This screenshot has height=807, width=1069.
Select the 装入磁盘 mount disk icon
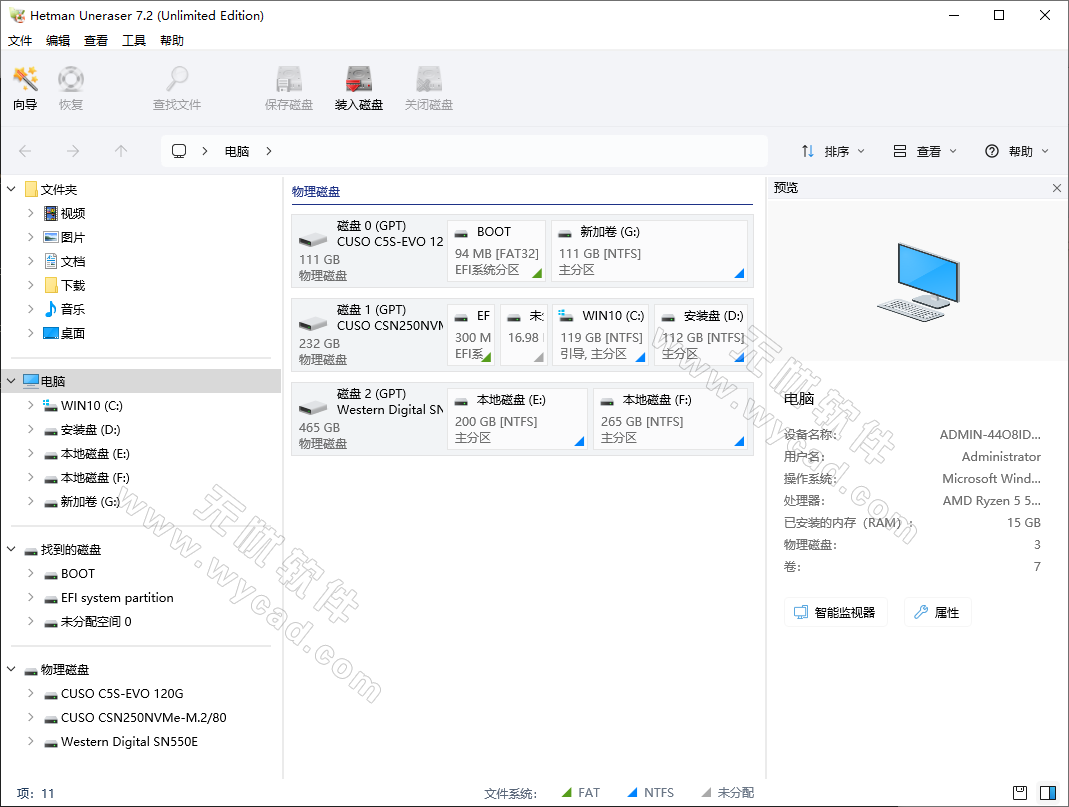click(358, 86)
